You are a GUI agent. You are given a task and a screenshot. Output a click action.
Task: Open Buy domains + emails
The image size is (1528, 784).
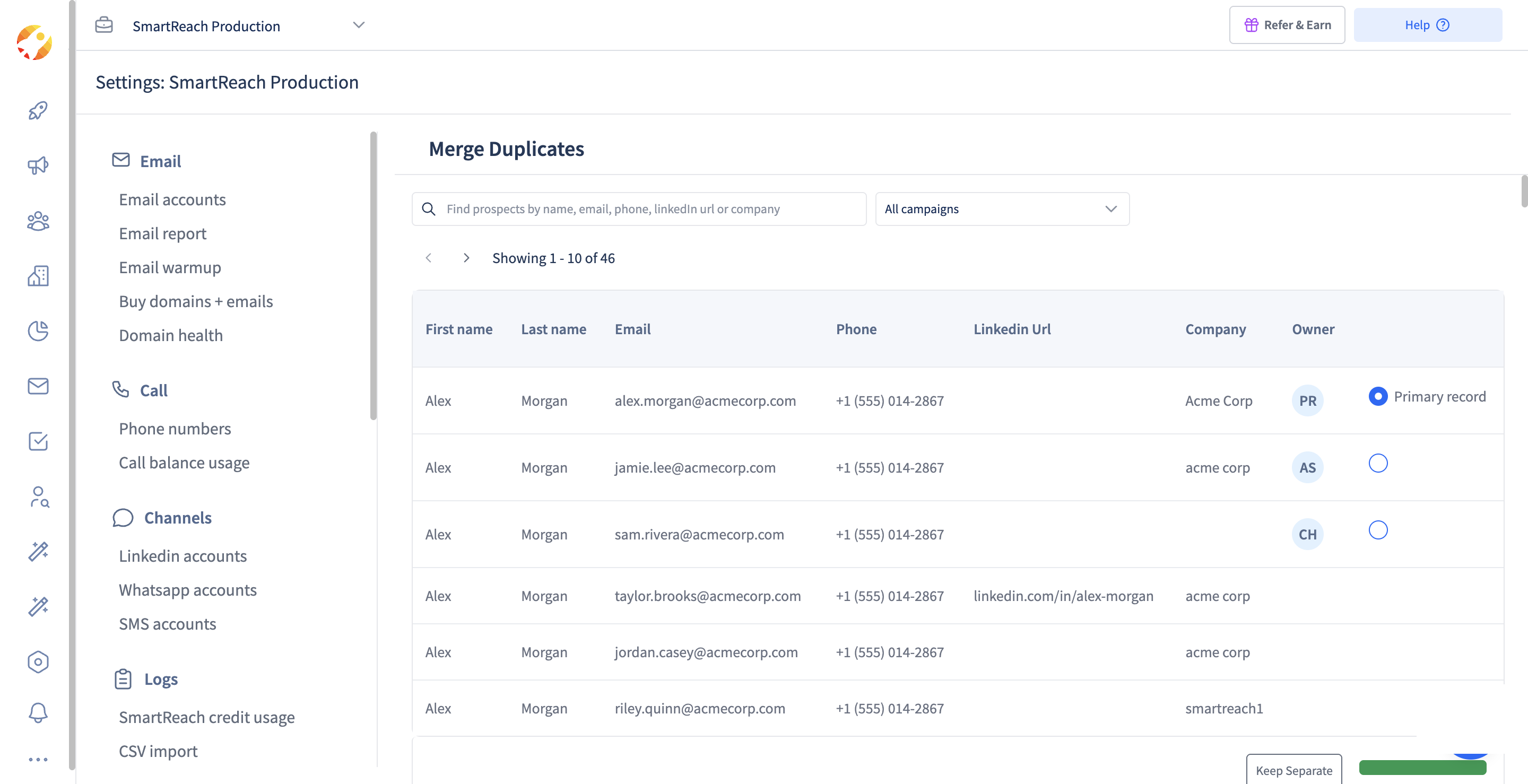(x=196, y=301)
